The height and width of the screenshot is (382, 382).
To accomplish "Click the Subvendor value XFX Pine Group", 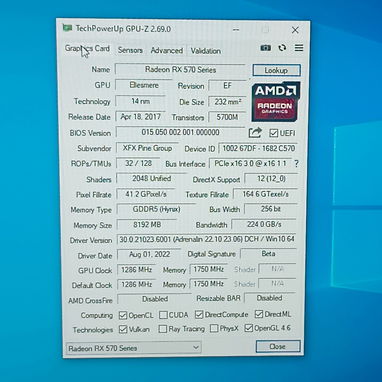I will point(147,148).
